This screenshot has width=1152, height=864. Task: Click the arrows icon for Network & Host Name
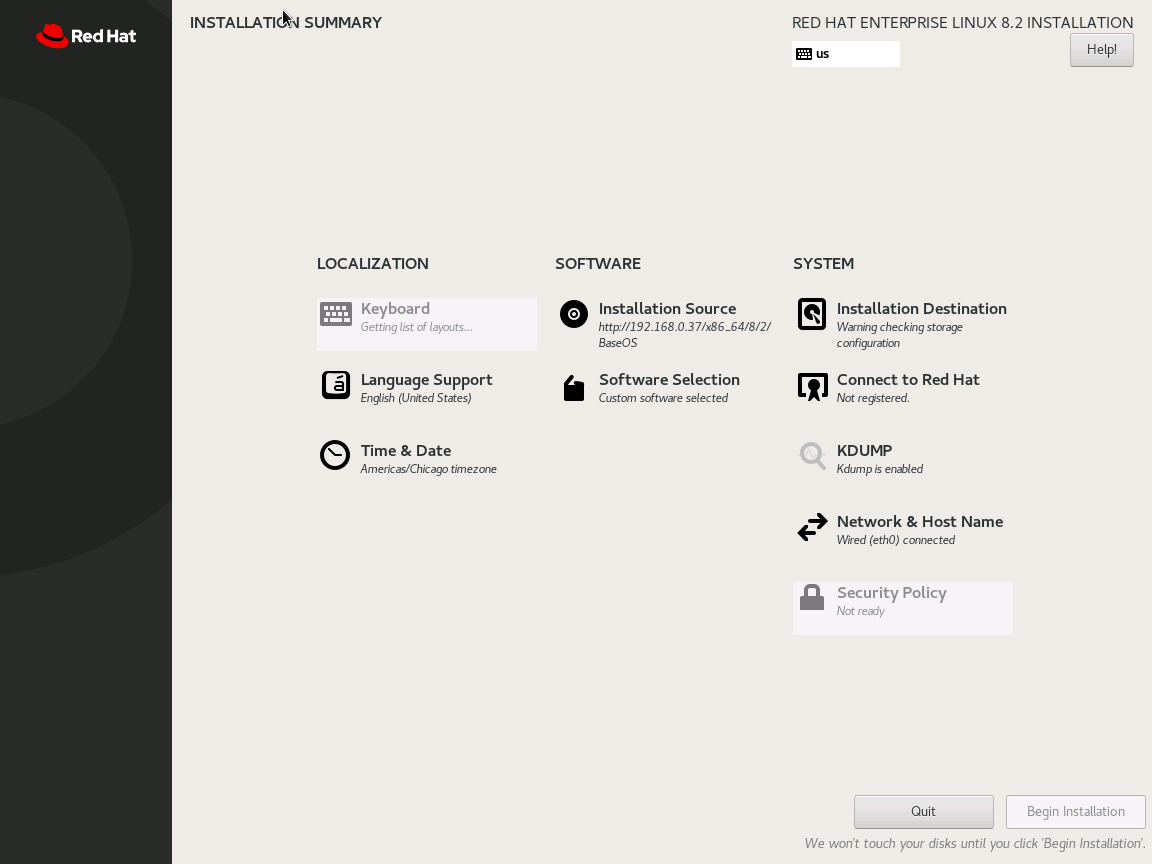pos(813,527)
